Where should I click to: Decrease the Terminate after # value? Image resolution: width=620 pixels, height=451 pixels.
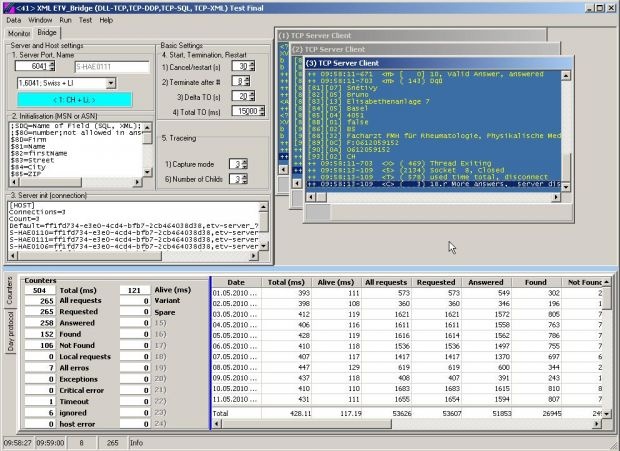click(249, 85)
